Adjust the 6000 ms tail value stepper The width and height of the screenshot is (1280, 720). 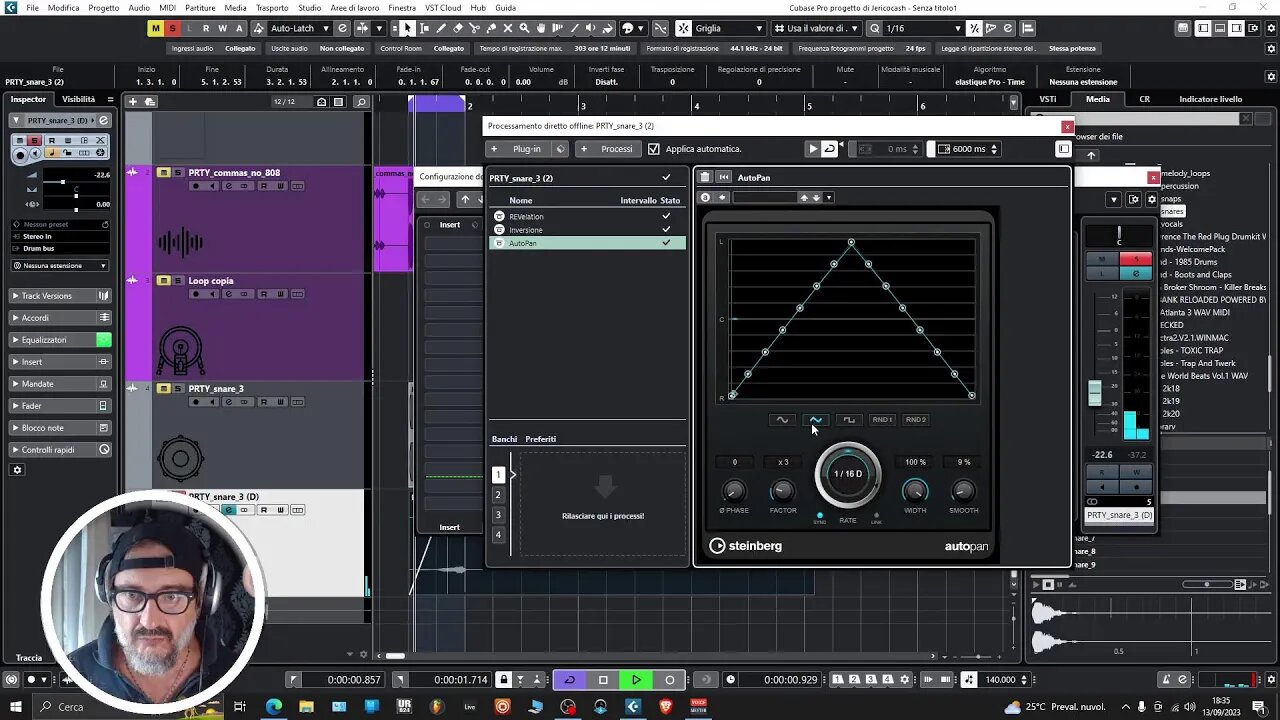(x=994, y=149)
